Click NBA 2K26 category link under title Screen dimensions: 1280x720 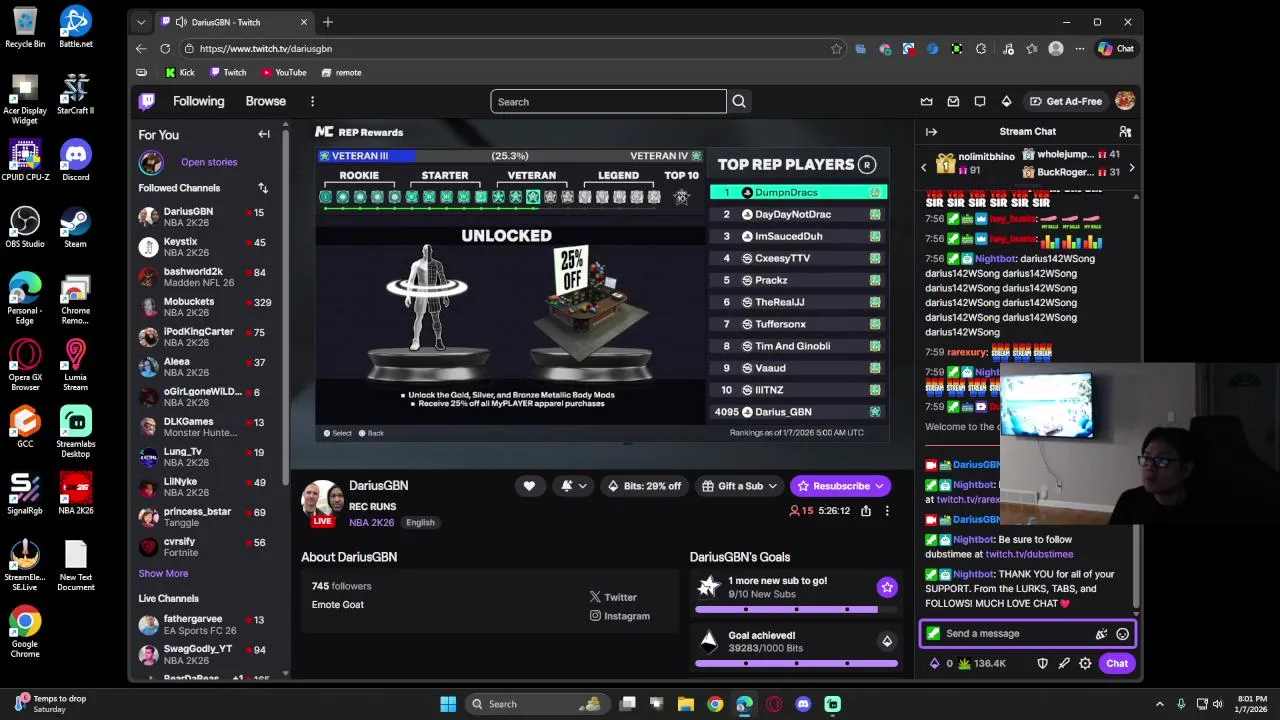click(371, 522)
